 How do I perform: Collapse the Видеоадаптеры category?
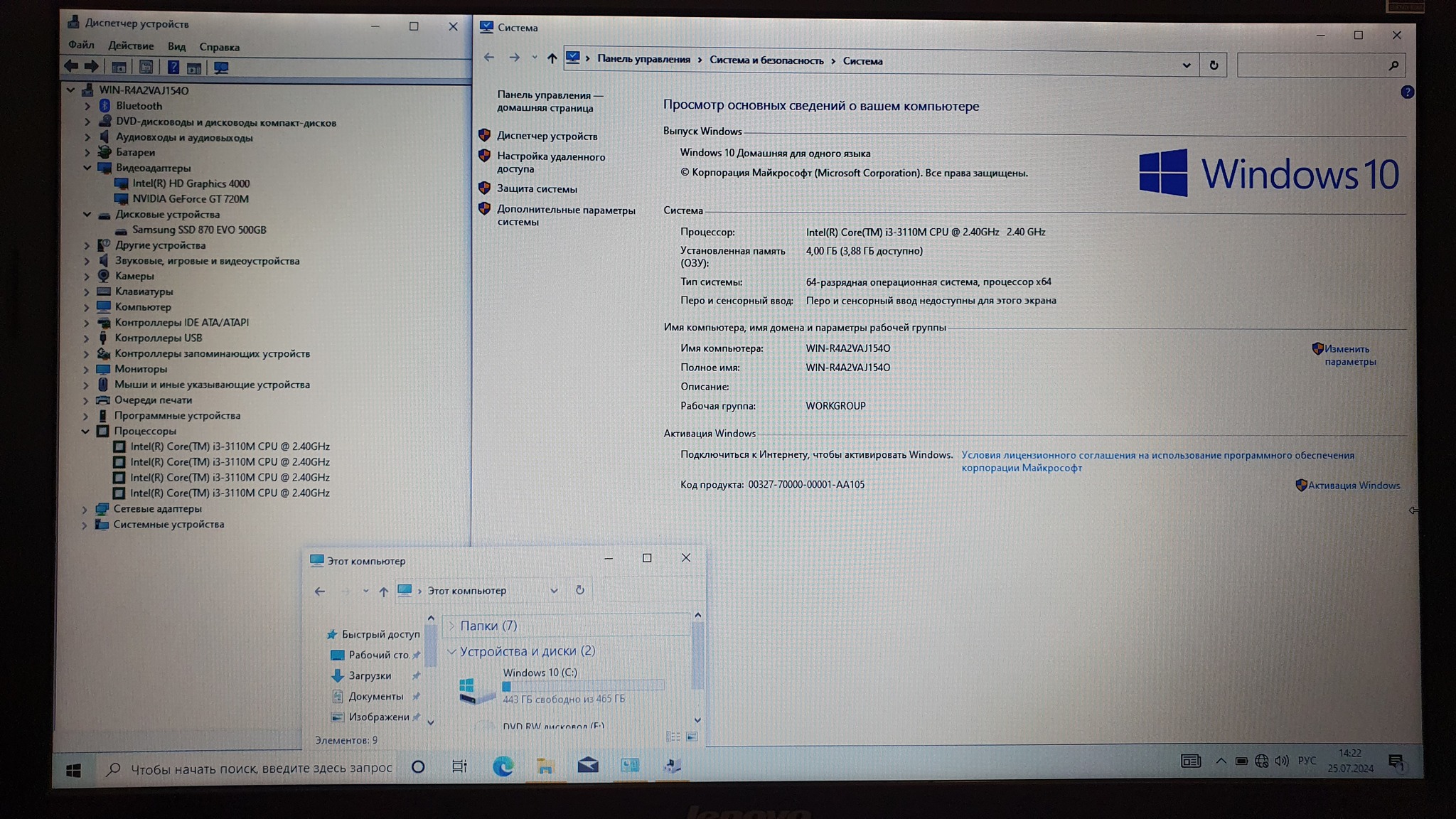tap(87, 168)
